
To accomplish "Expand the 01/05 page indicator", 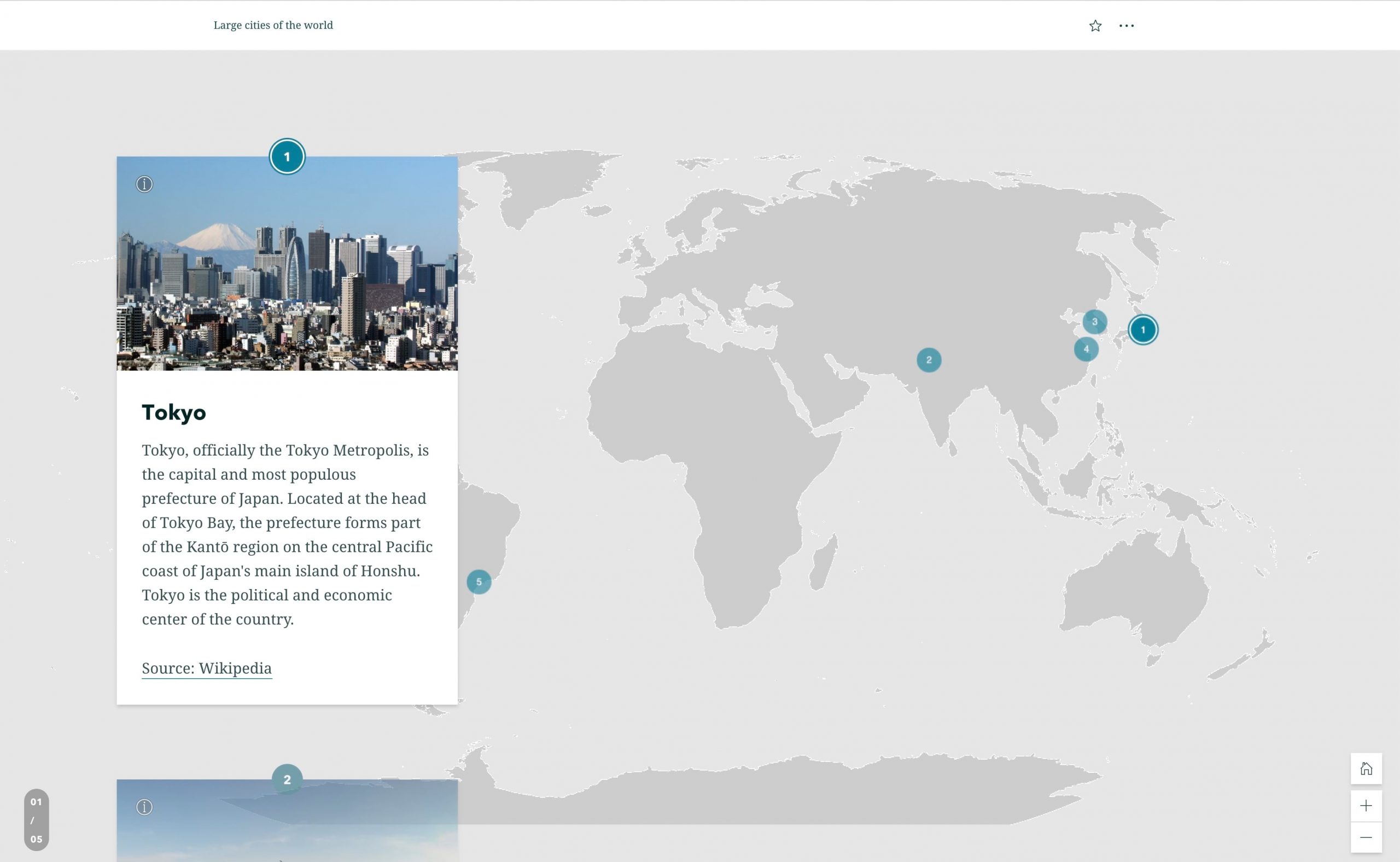I will click(x=37, y=821).
